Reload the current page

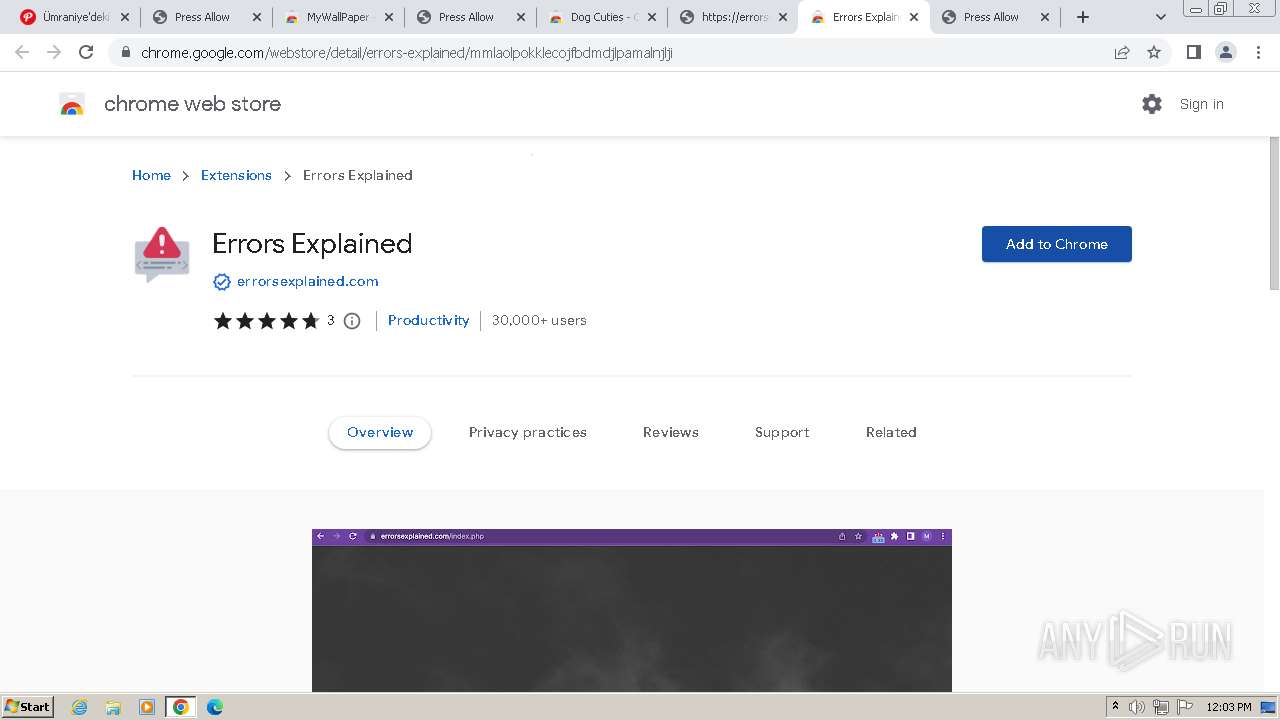click(86, 52)
